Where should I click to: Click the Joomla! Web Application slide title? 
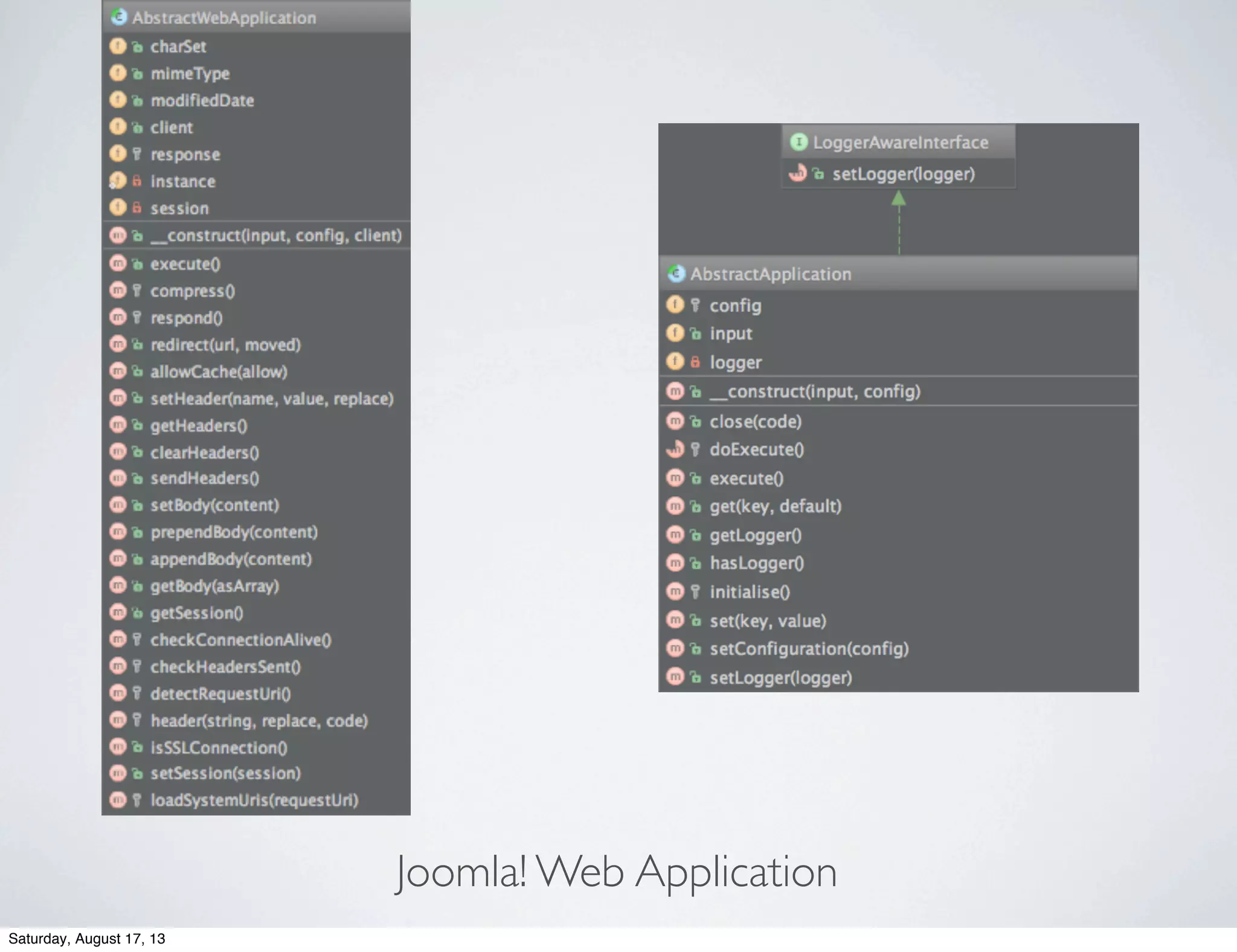[616, 872]
